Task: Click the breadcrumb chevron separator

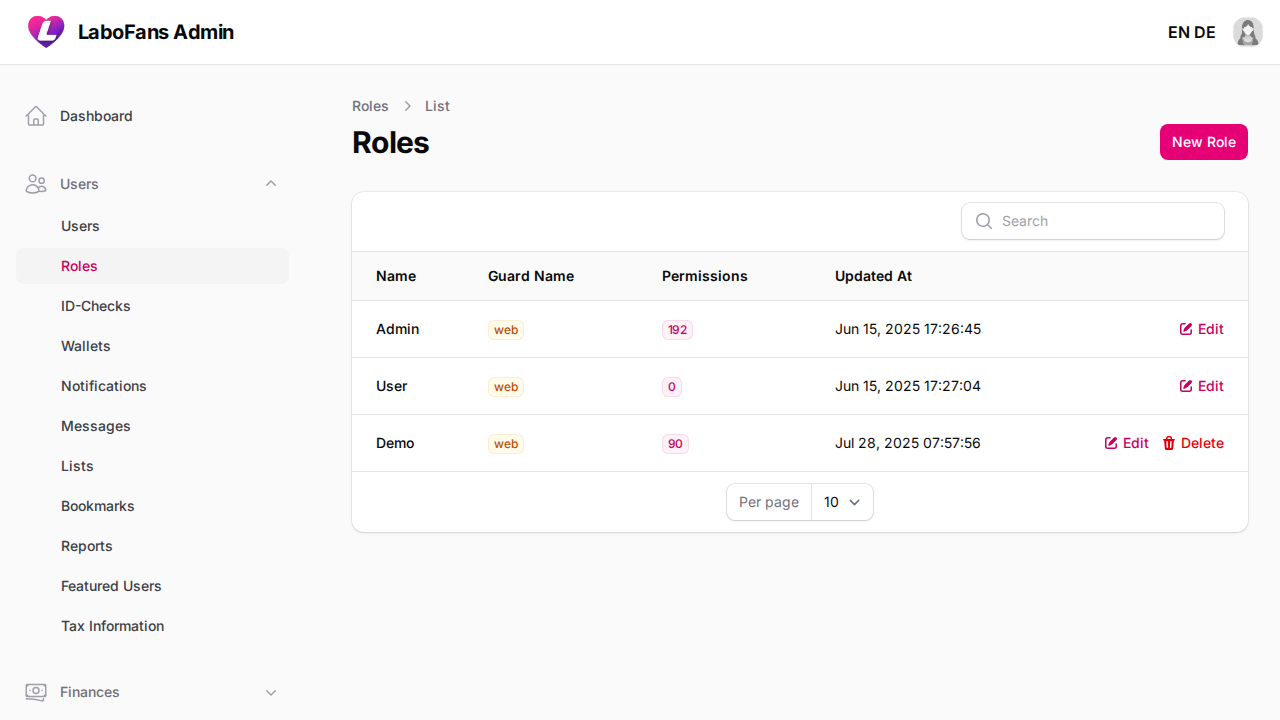Action: (407, 106)
